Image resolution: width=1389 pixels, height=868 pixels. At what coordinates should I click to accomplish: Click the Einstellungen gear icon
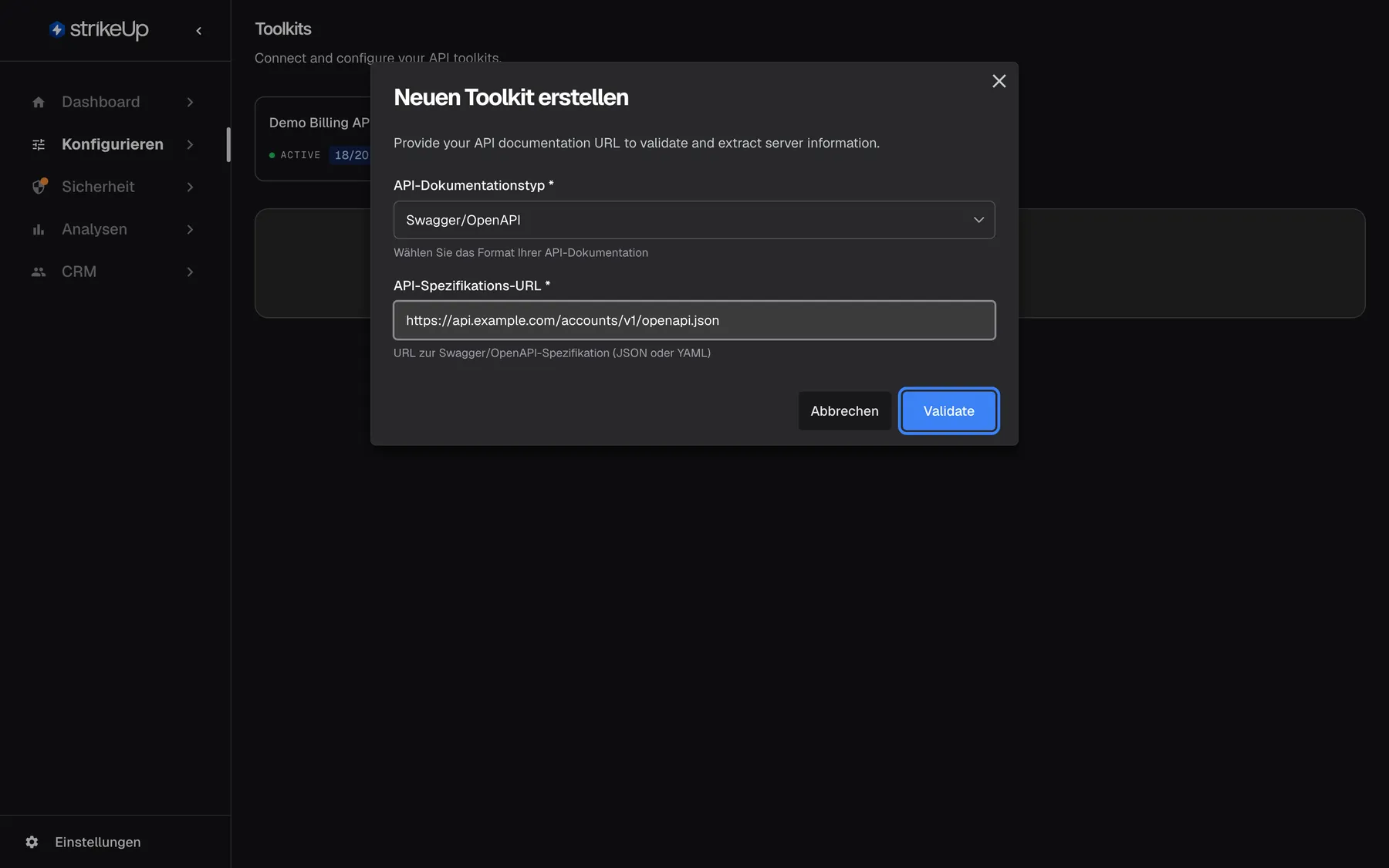(32, 842)
